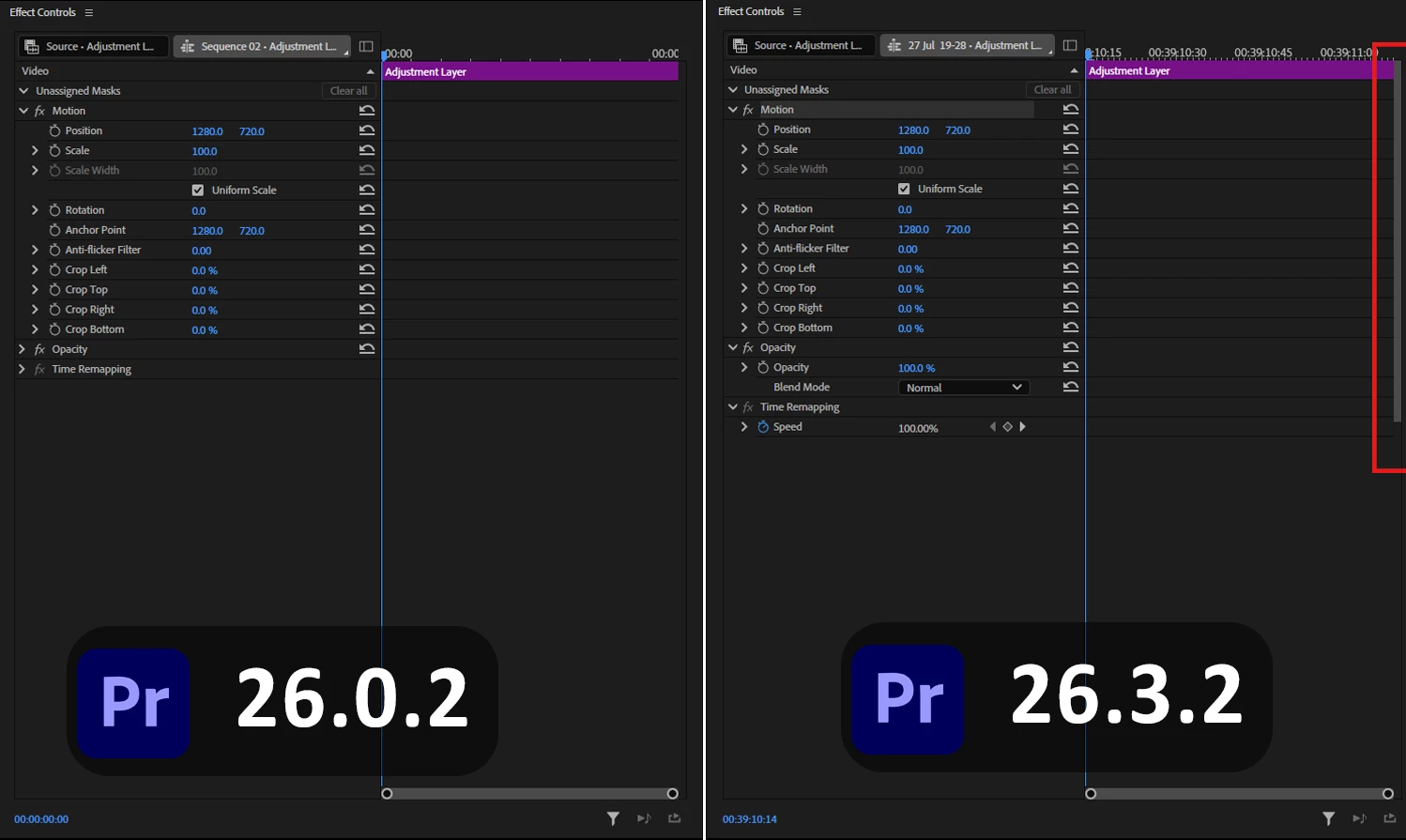Go to previous Speed keyframe

(x=993, y=427)
